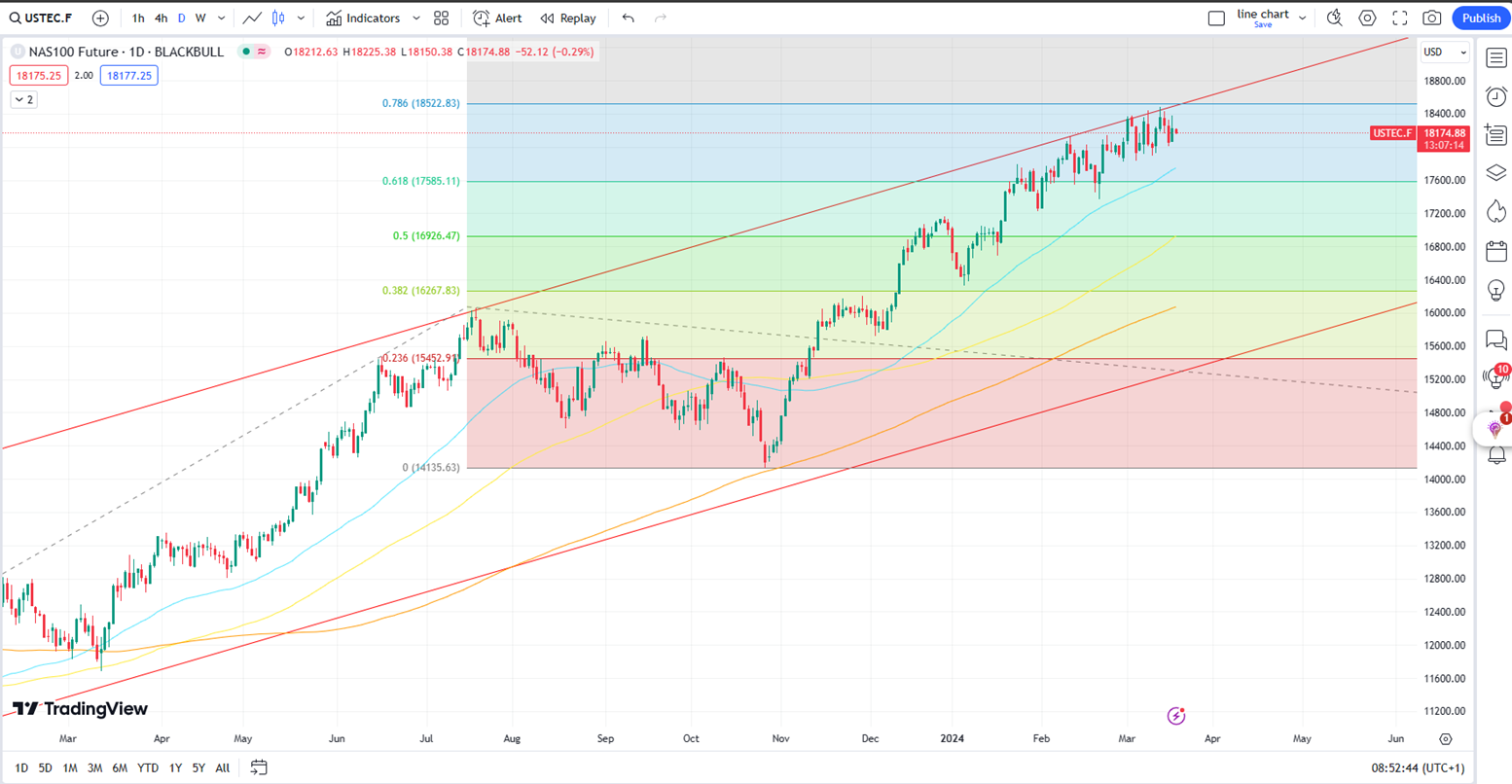Viewport: 1512px width, 784px height.
Task: Open the watchlist panel icon
Action: 1496,58
